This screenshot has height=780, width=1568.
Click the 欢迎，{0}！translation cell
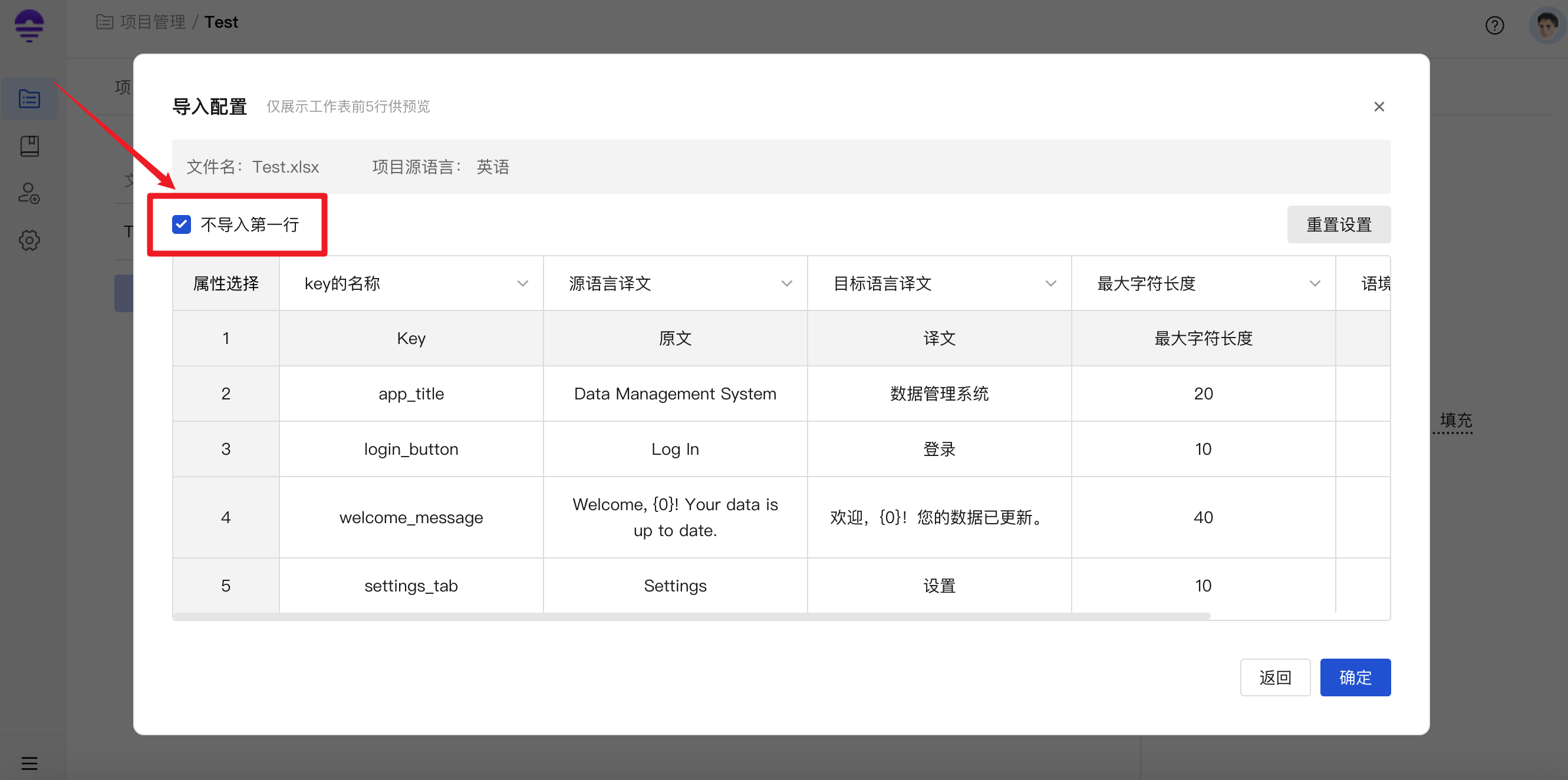tap(940, 517)
